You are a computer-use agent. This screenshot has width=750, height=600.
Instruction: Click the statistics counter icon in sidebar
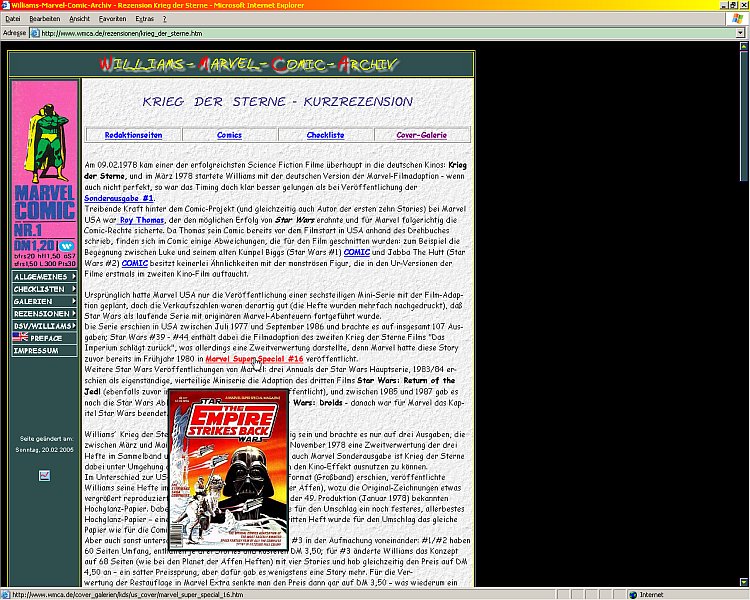[x=44, y=476]
